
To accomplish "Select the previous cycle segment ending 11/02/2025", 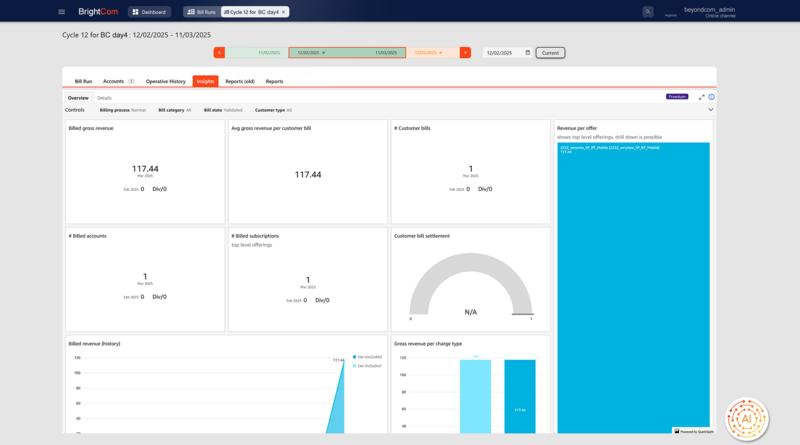I will point(257,53).
